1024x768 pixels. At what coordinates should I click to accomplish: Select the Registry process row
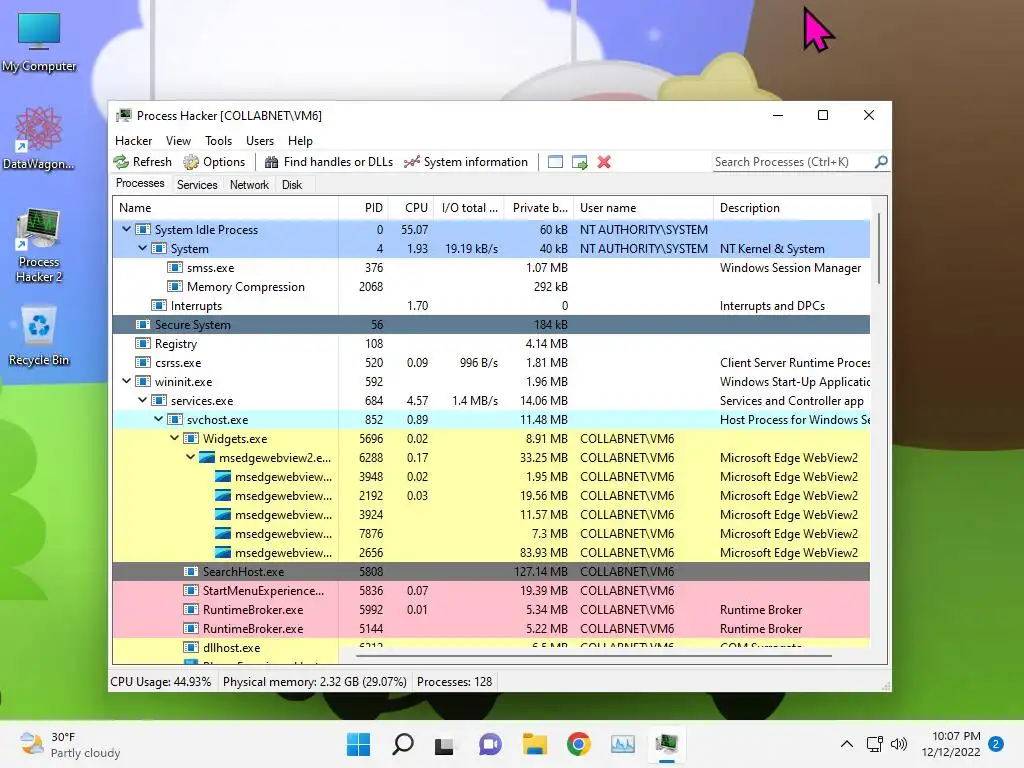[491, 344]
